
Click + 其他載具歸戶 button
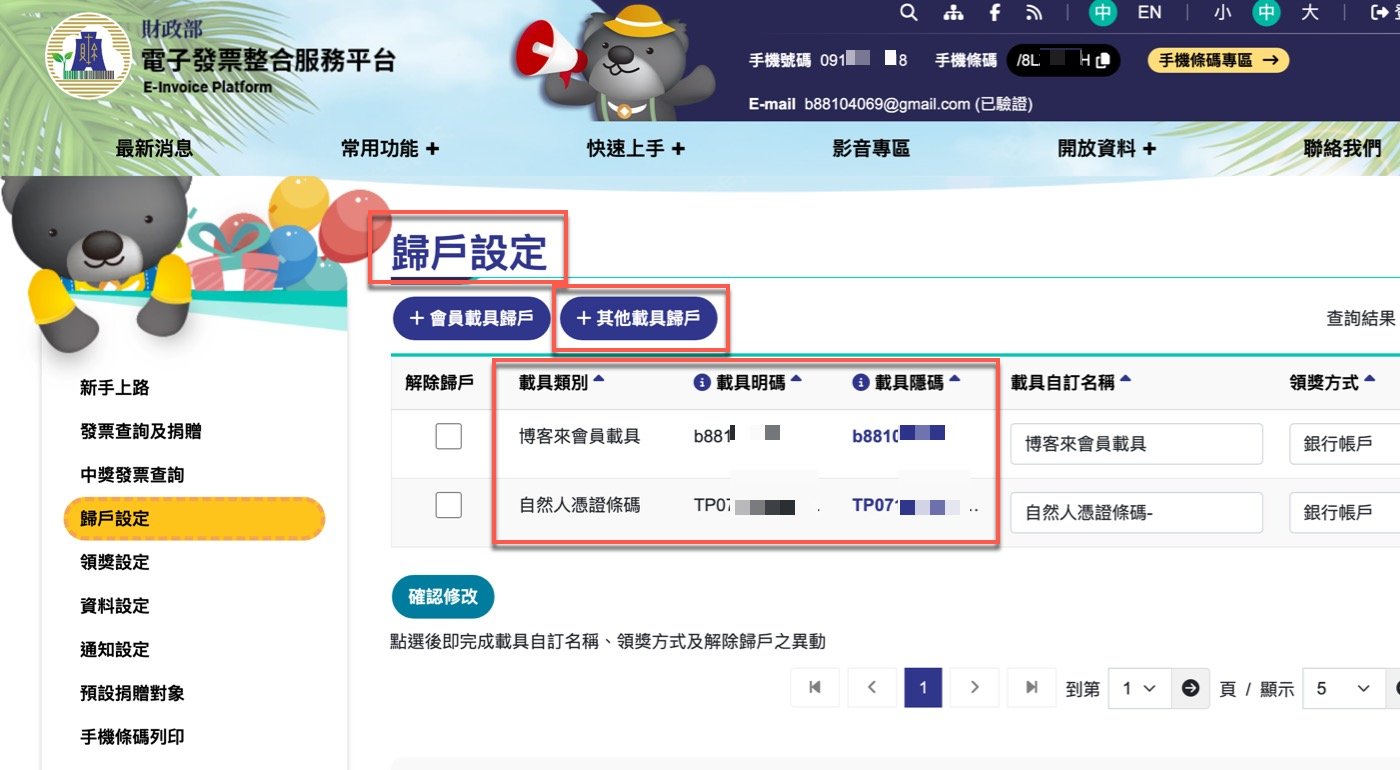638,319
